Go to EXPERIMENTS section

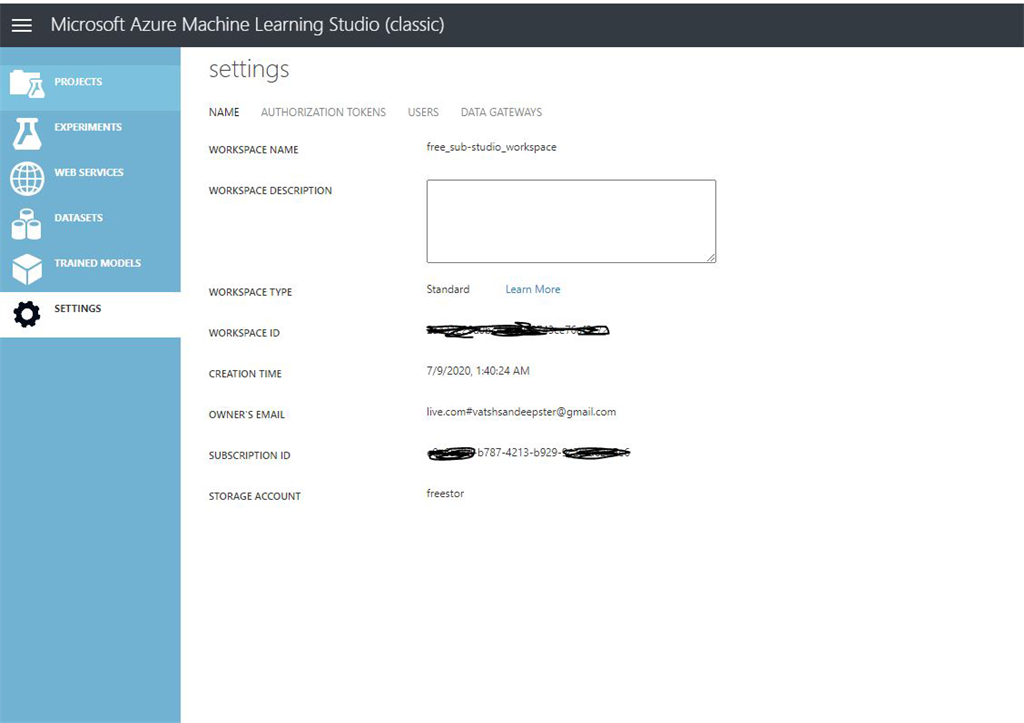(88, 127)
